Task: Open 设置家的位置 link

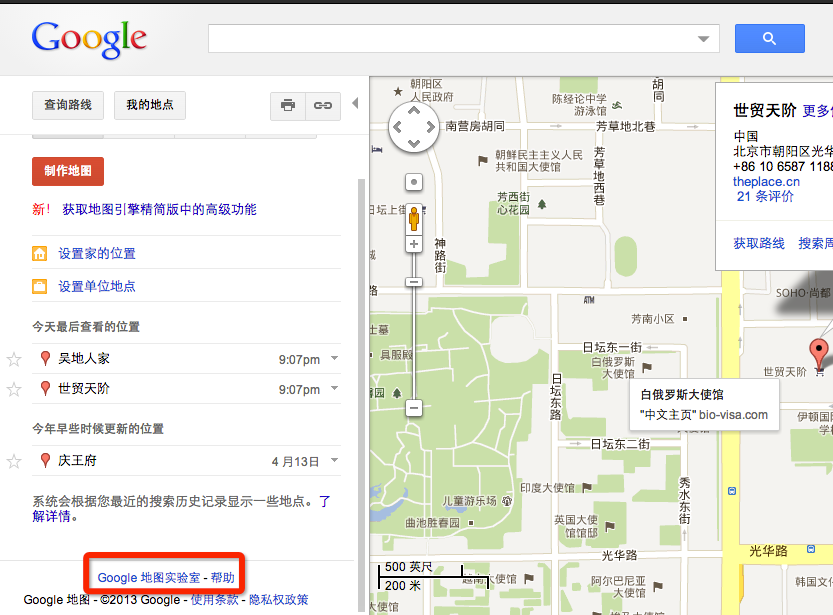Action: pos(97,253)
